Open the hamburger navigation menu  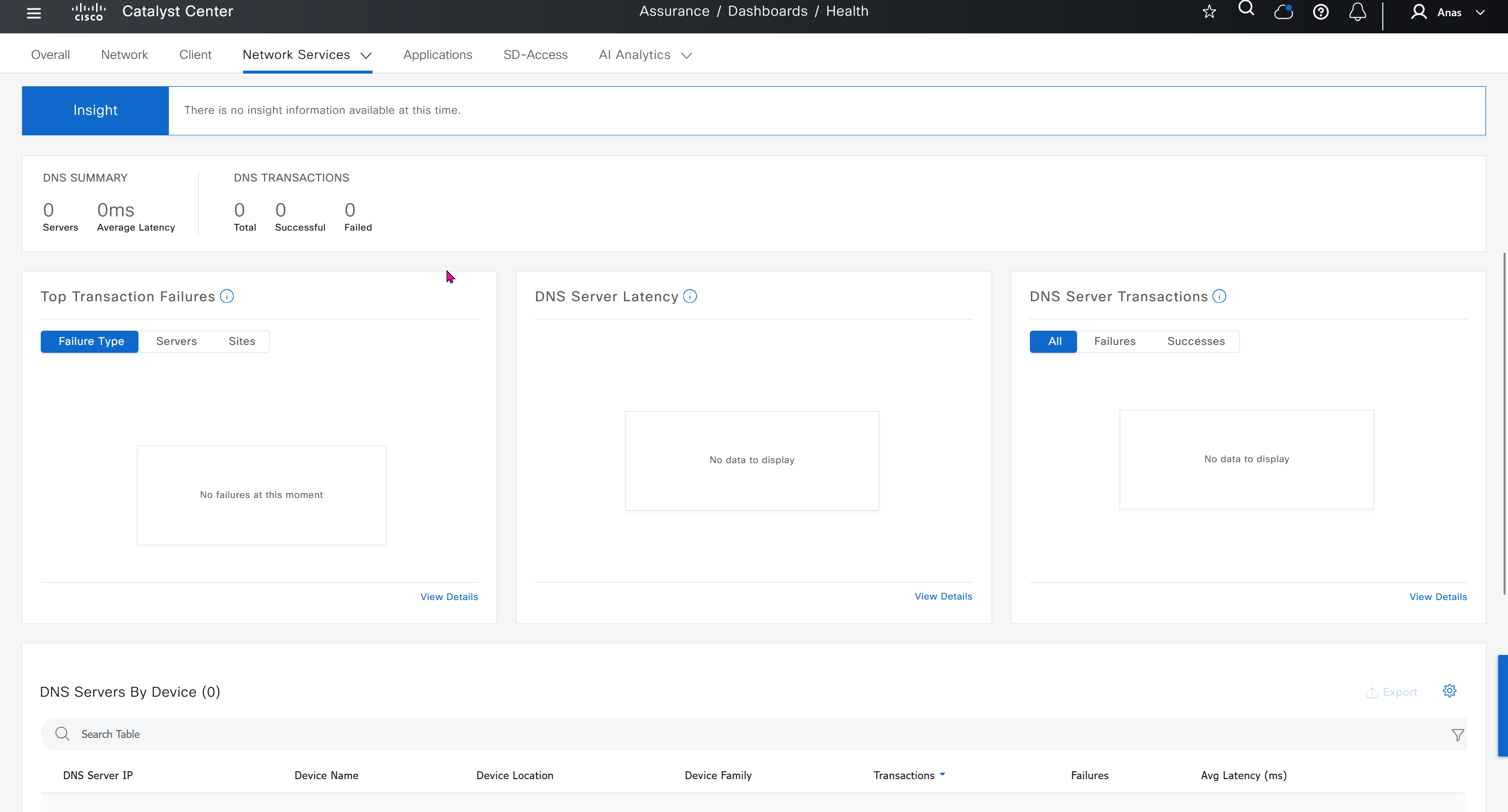pyautogui.click(x=34, y=13)
